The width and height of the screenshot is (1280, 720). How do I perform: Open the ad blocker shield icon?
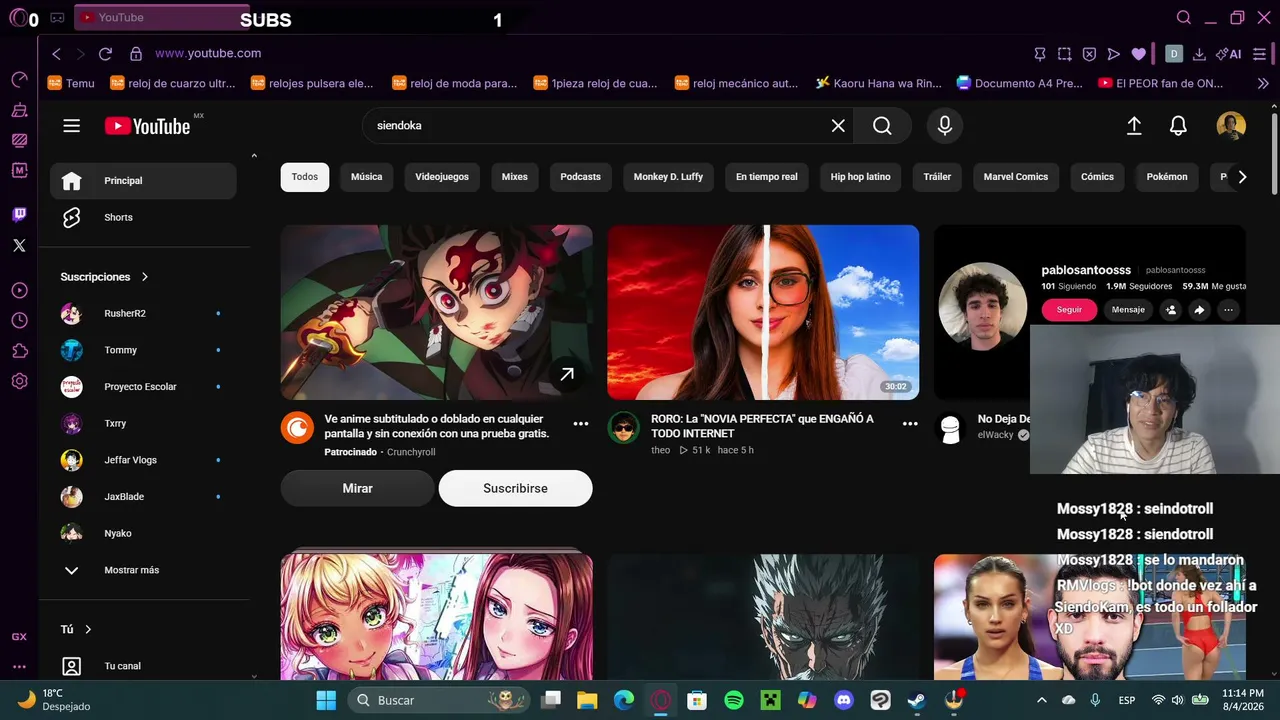click(1089, 54)
